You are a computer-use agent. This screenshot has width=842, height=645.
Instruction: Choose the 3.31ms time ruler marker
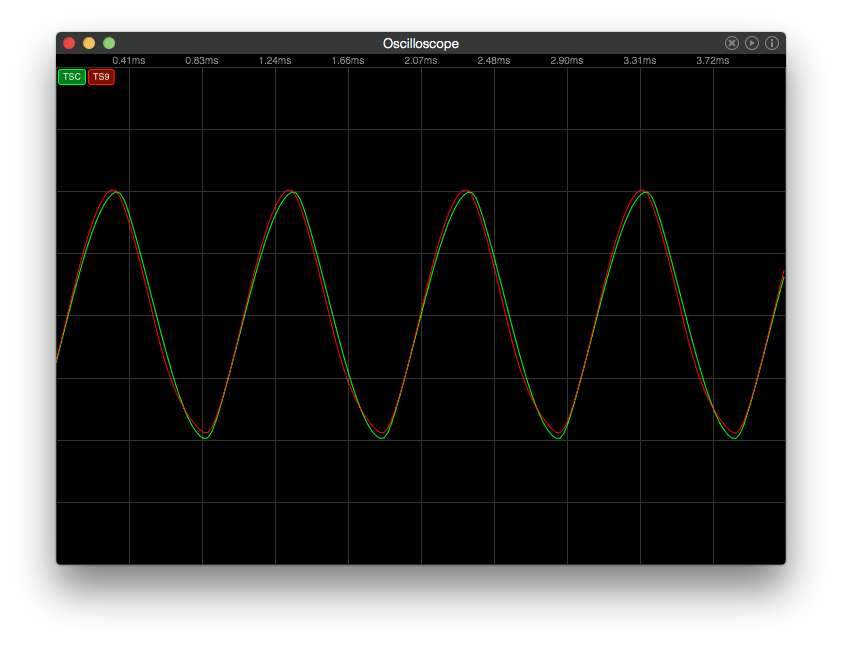[640, 61]
